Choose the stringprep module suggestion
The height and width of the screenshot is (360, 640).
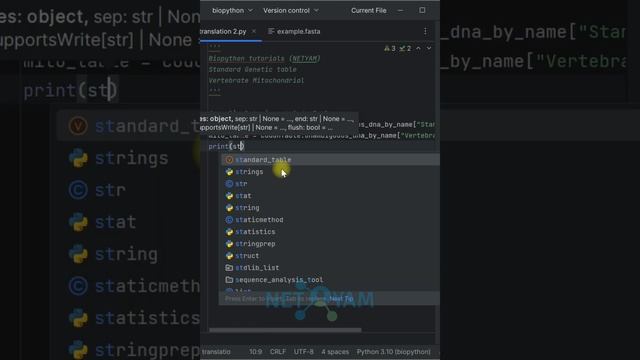point(330,244)
